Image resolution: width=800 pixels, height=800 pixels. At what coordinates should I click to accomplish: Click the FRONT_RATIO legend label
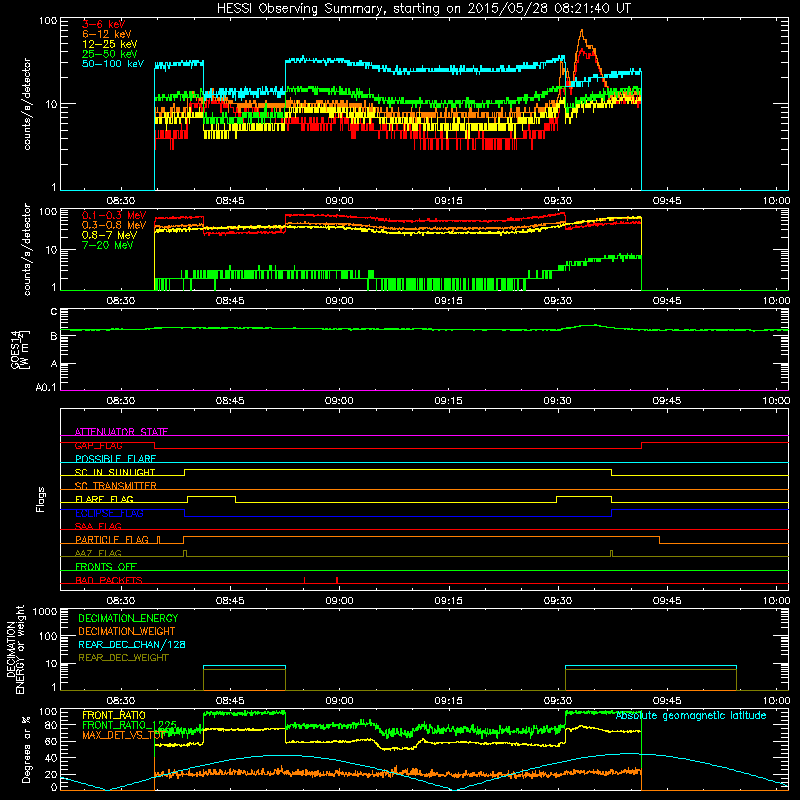click(x=114, y=715)
